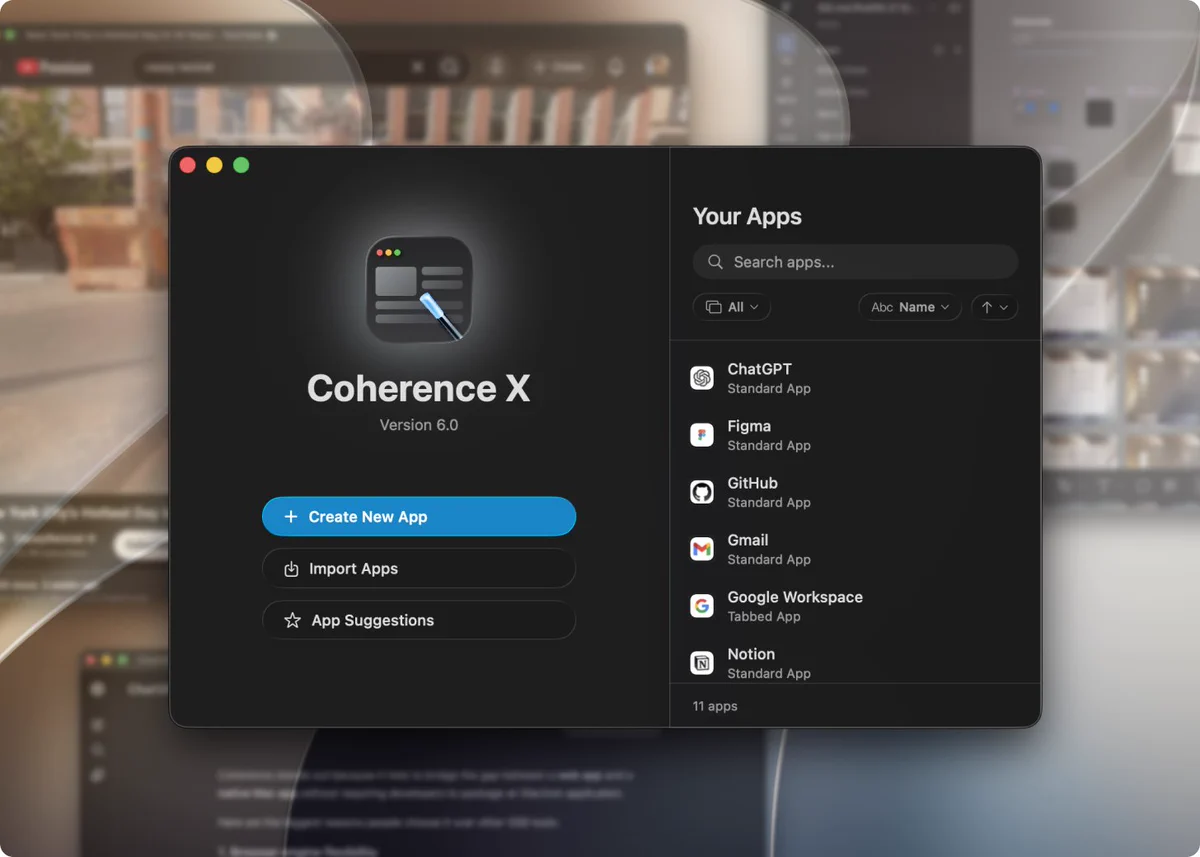Minimize the Coherence X window
1200x857 pixels.
pyautogui.click(x=214, y=165)
